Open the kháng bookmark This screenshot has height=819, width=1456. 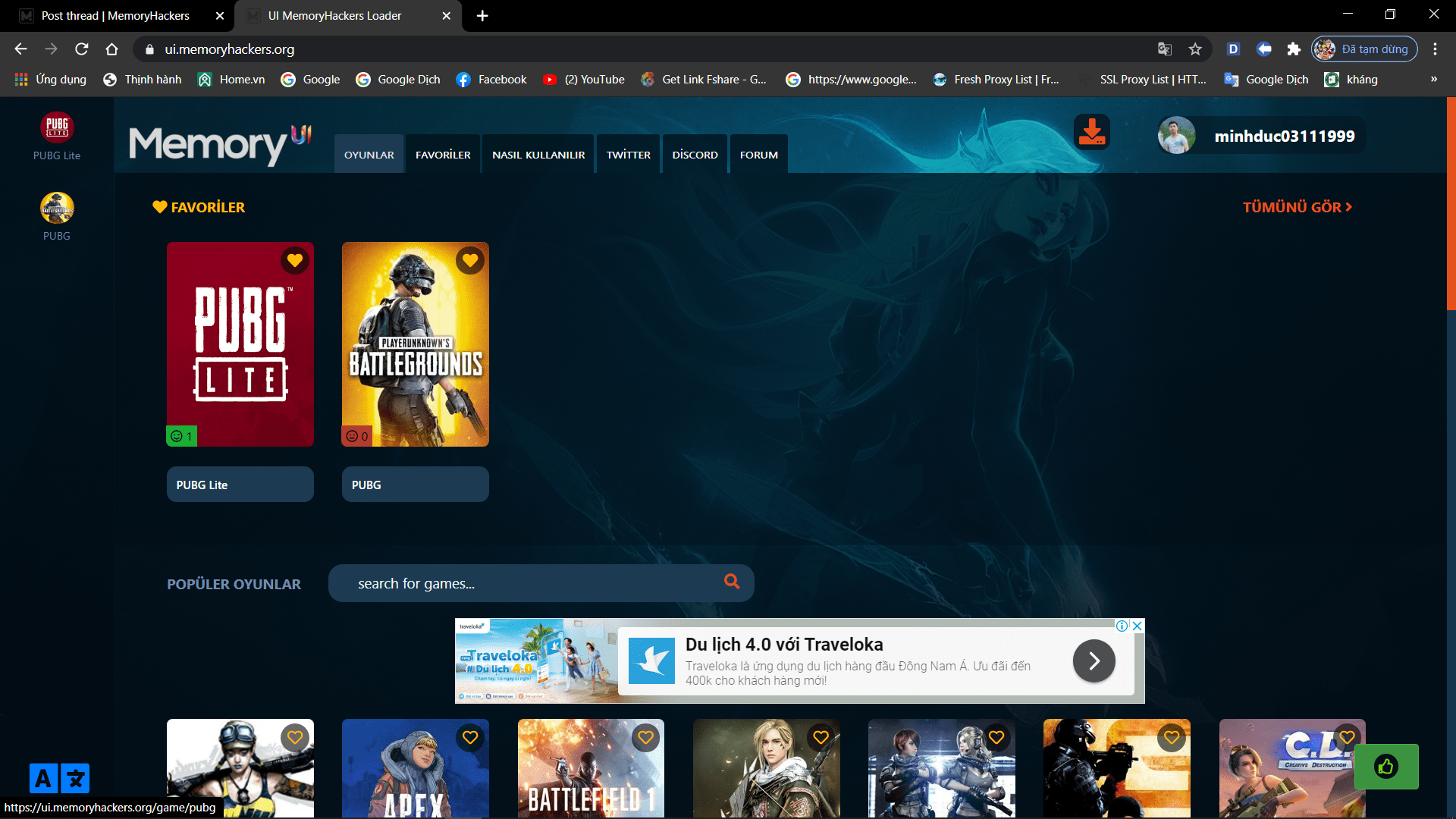click(x=1351, y=80)
